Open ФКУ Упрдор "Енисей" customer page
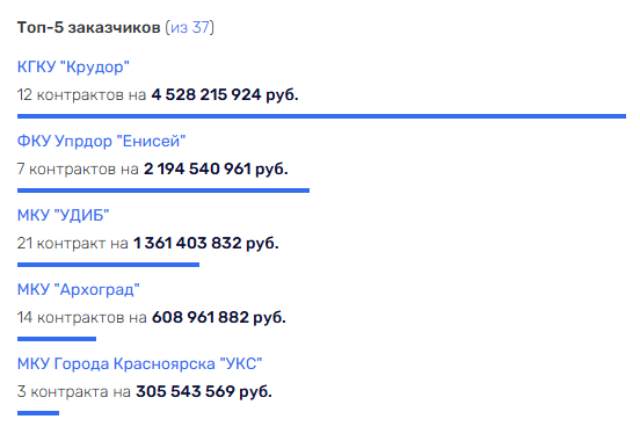The width and height of the screenshot is (640, 438). click(102, 141)
